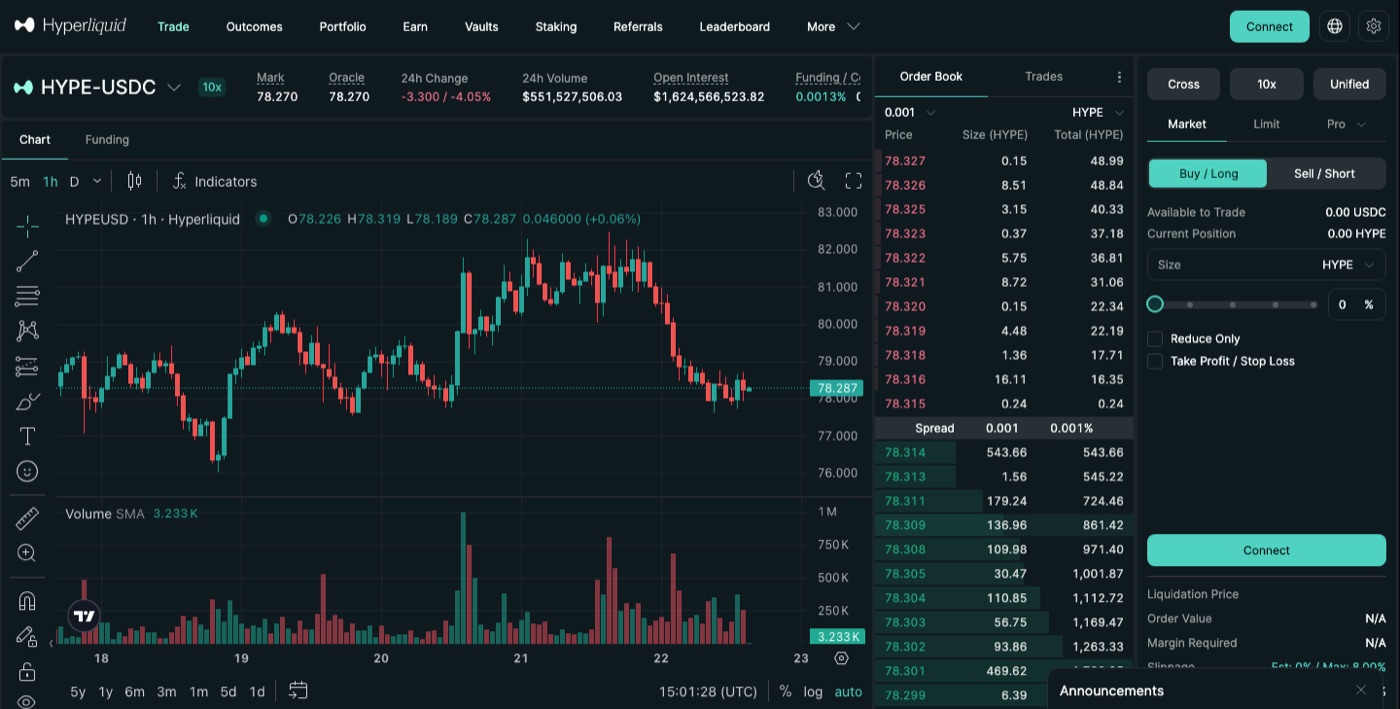Image resolution: width=1400 pixels, height=709 pixels.
Task: Click the Connect button in the order panel
Action: pyautogui.click(x=1266, y=550)
